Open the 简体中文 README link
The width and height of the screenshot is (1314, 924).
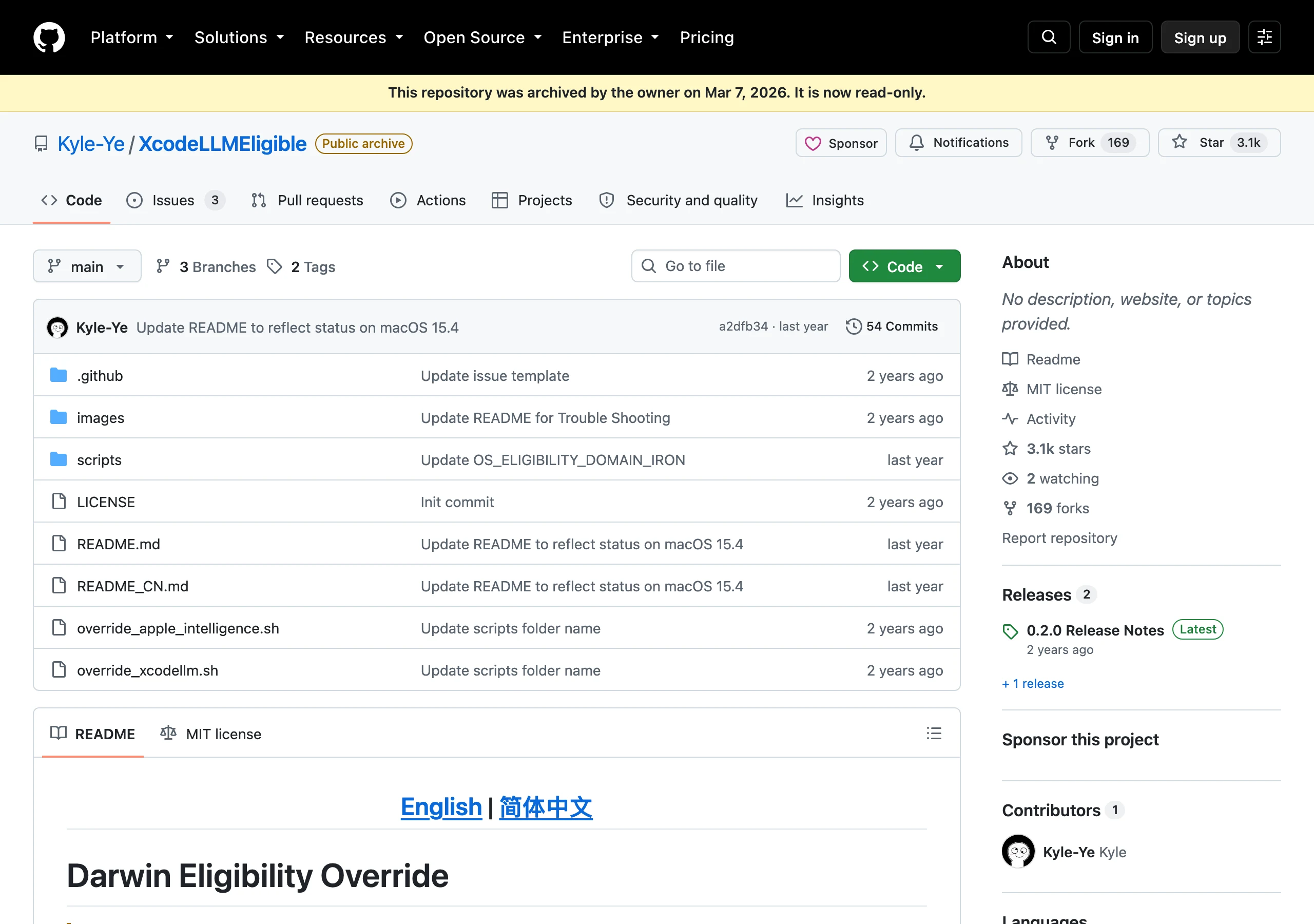546,807
